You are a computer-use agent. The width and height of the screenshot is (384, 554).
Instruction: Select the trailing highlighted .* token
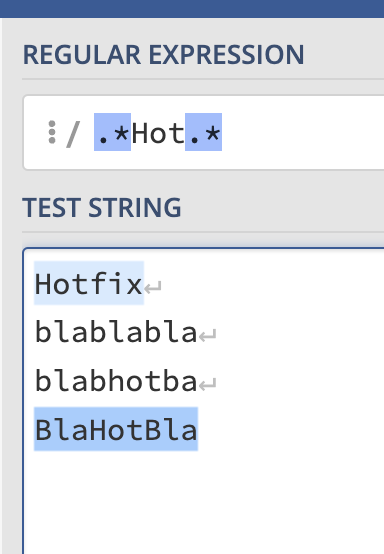point(203,132)
